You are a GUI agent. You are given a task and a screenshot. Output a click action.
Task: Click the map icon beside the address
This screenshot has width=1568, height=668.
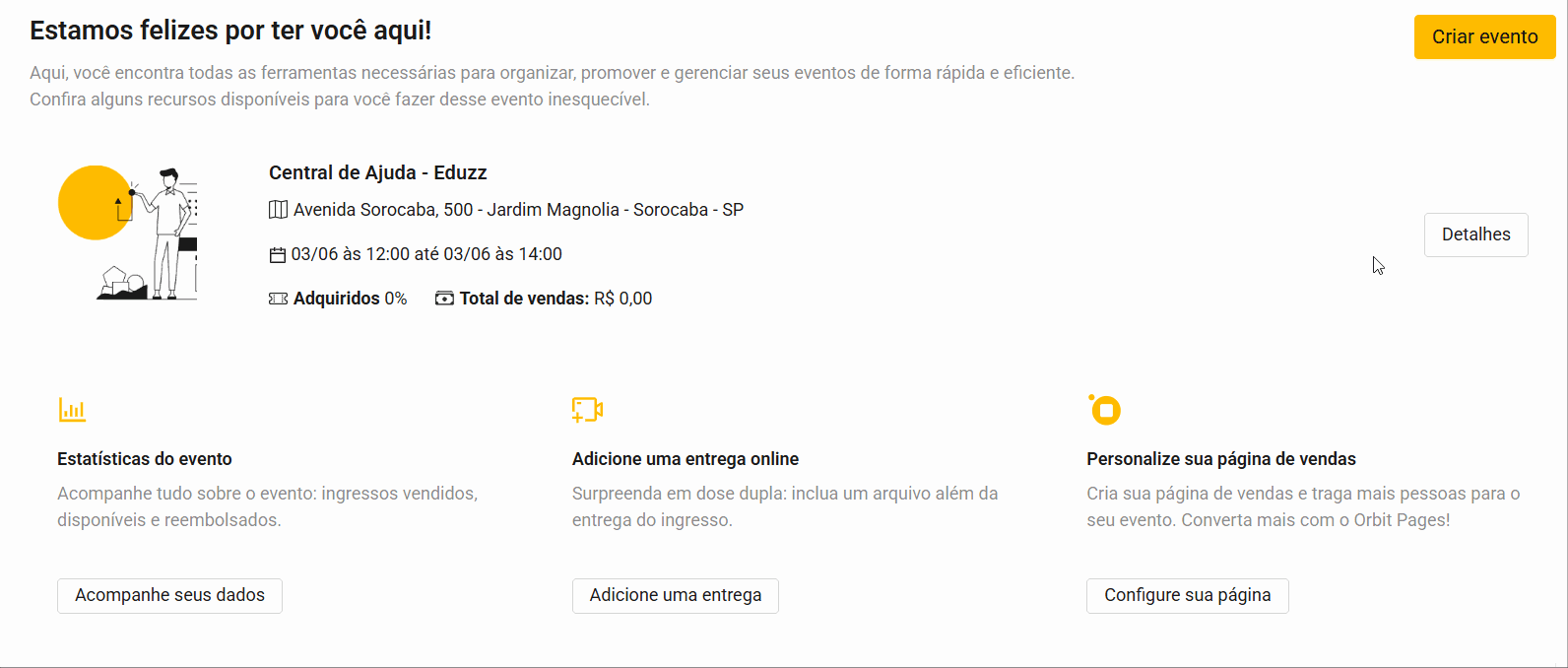point(278,210)
